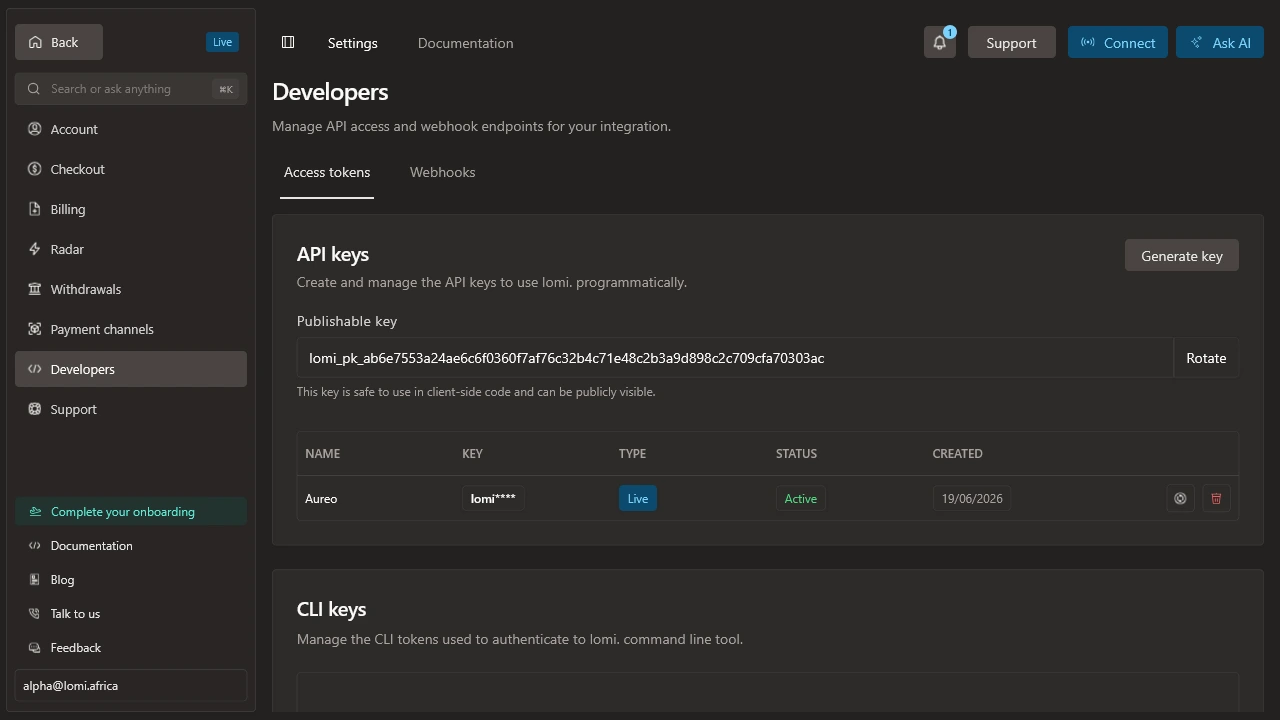Click the KEY column header
1280x720 pixels.
(x=472, y=453)
